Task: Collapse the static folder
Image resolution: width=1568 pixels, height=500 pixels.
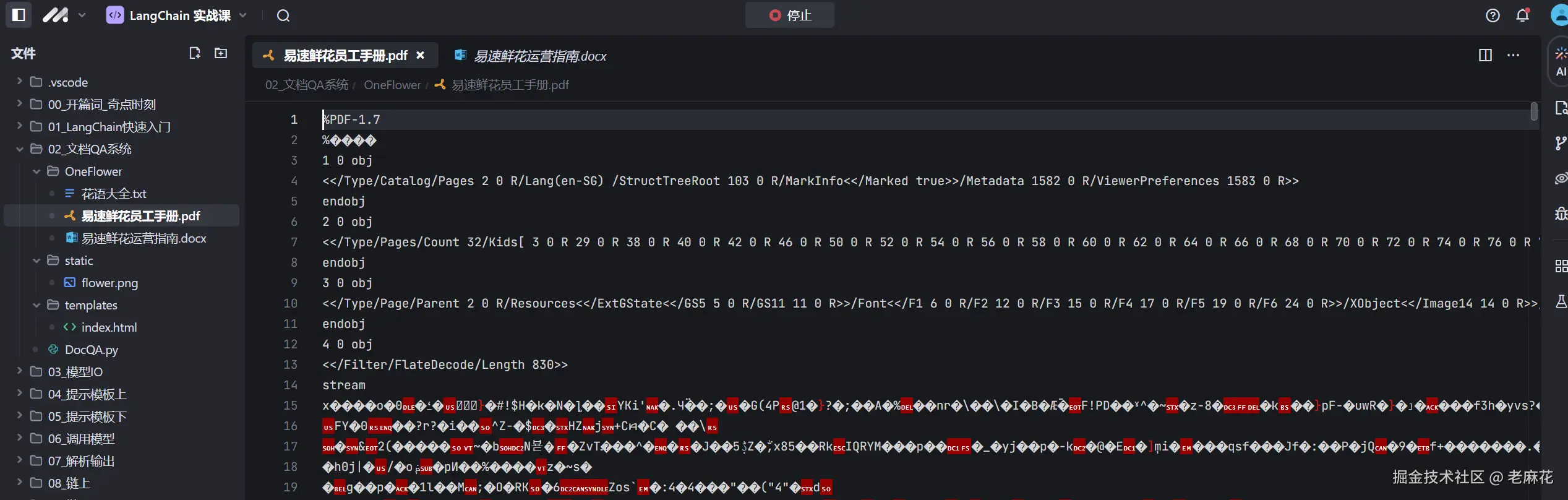Action: [36, 260]
